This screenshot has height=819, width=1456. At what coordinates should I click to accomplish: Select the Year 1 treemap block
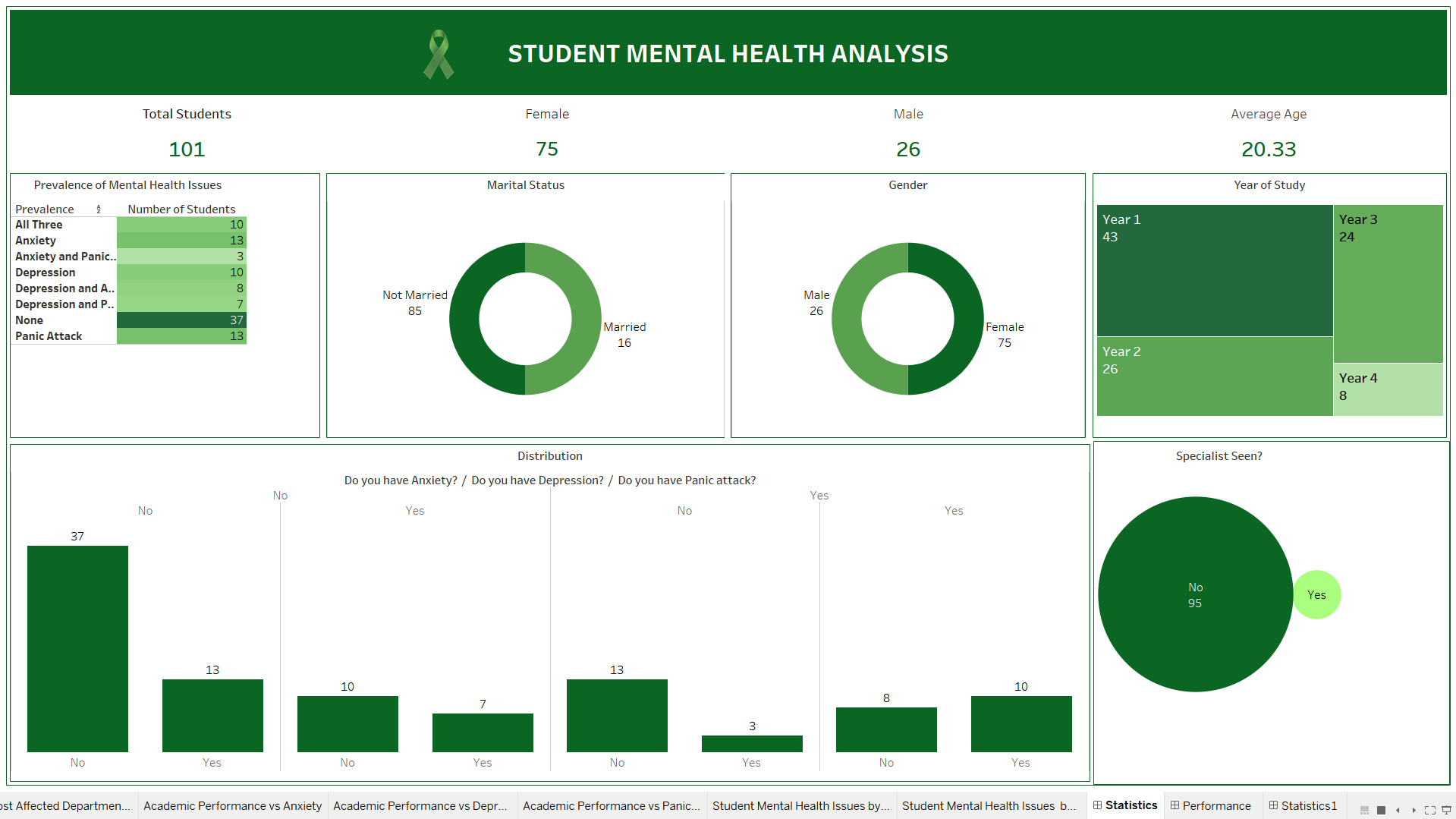[x=1214, y=270]
